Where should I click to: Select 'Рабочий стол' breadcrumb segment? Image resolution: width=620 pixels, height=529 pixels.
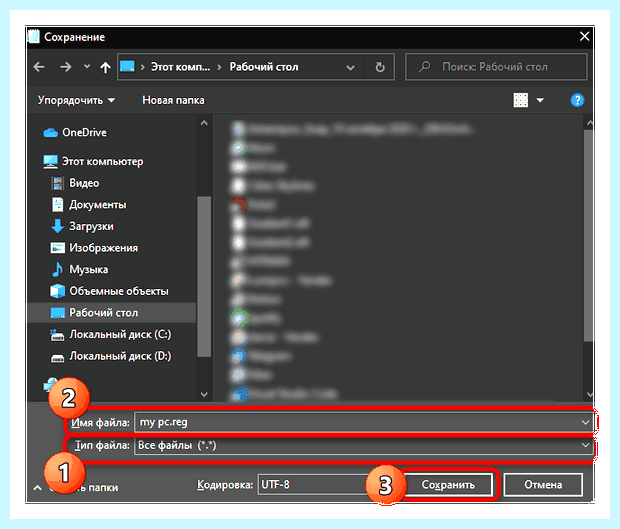(x=264, y=67)
